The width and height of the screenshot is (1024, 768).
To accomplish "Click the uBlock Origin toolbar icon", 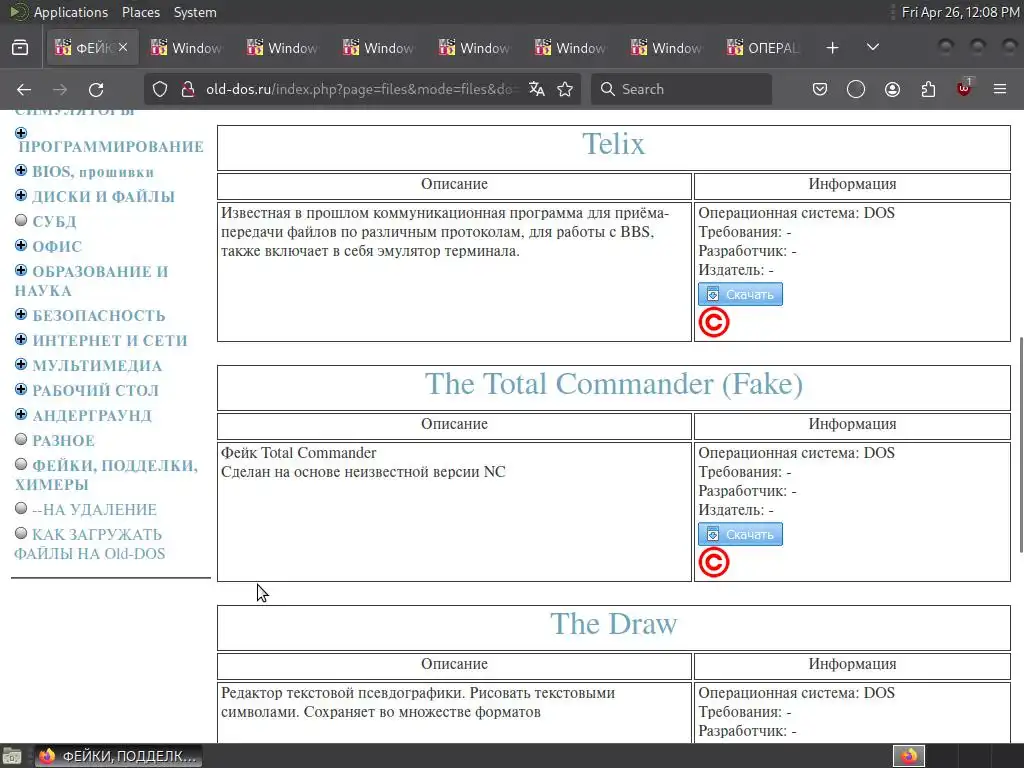I will [x=964, y=88].
